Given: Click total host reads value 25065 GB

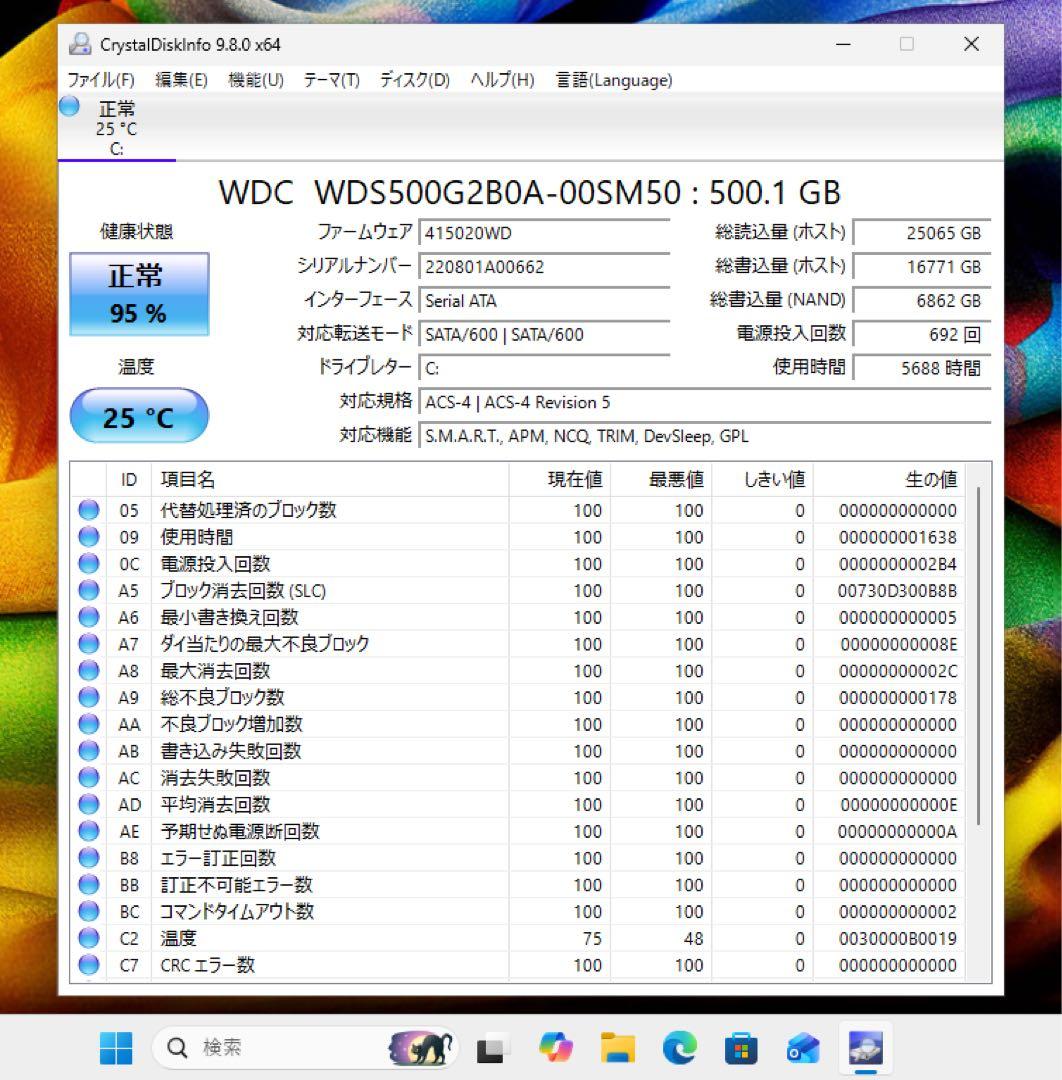Looking at the screenshot, I should 922,233.
